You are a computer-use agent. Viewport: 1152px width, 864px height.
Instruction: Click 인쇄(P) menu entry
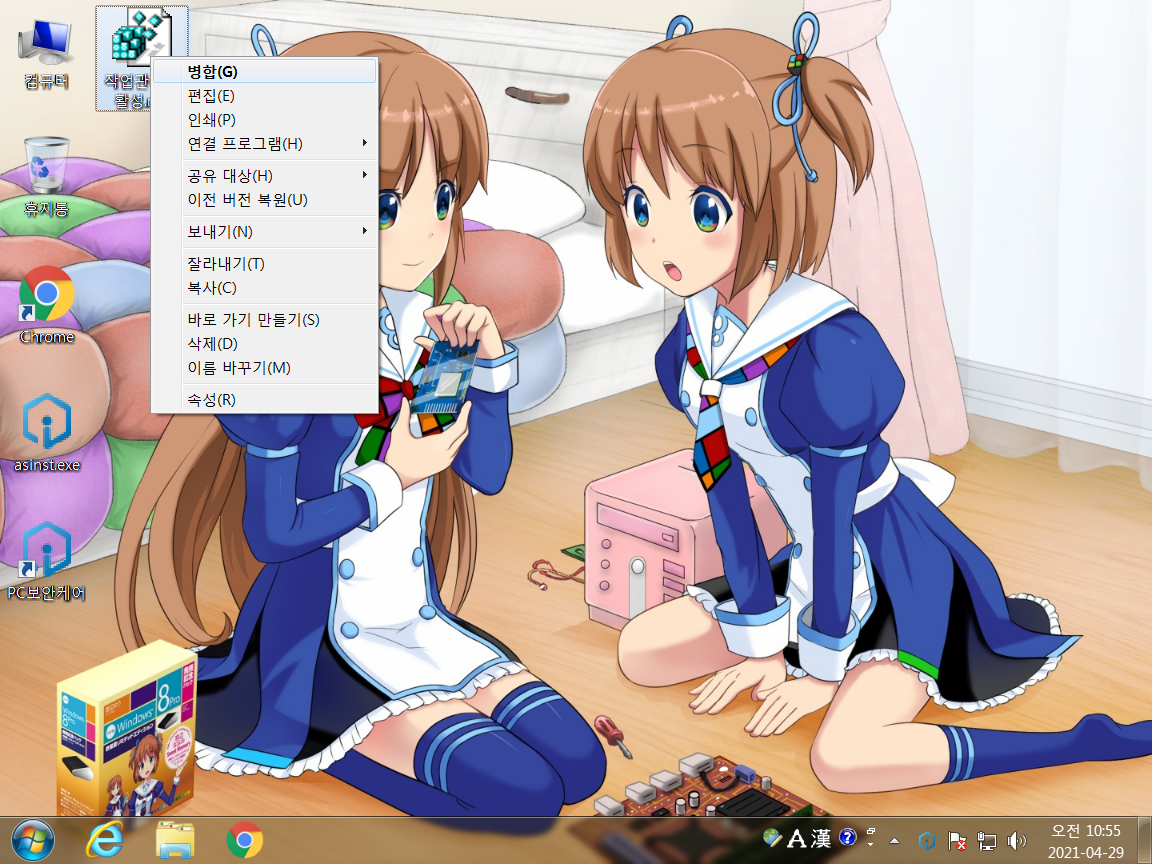pyautogui.click(x=264, y=120)
